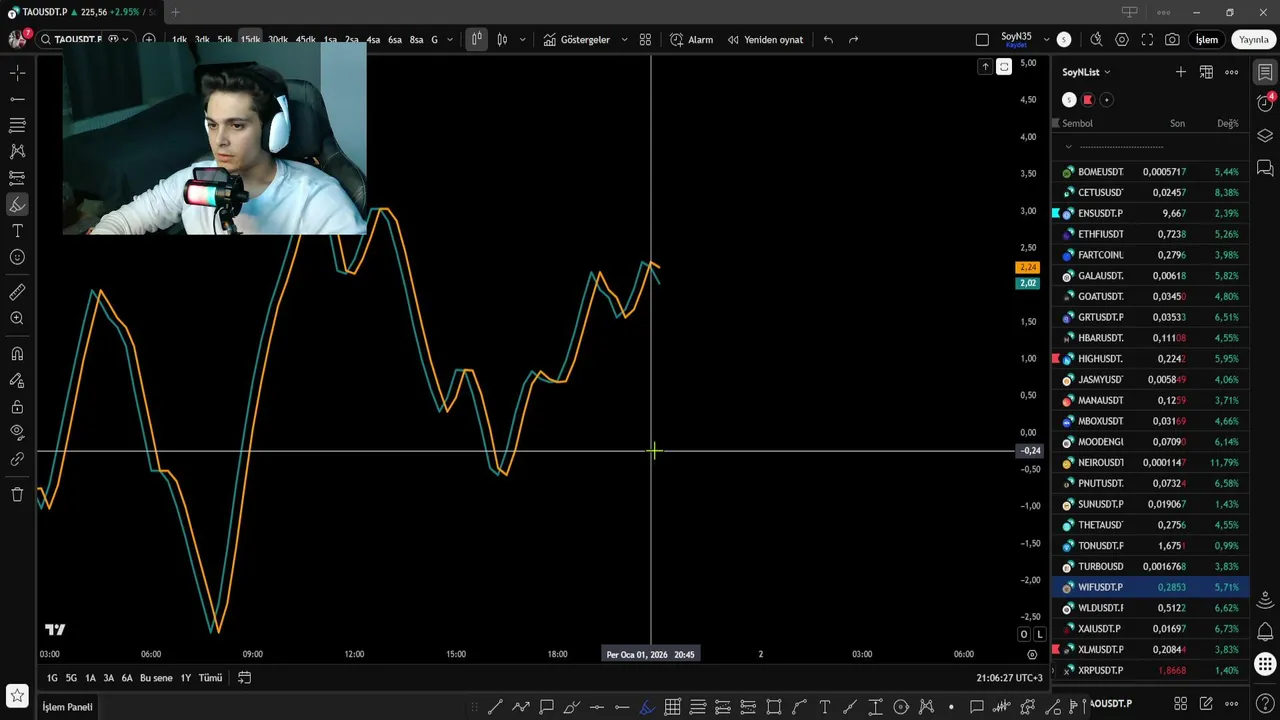The height and width of the screenshot is (720, 1280).
Task: Toggle link drawings sync icon in left sidebar
Action: coord(17,460)
